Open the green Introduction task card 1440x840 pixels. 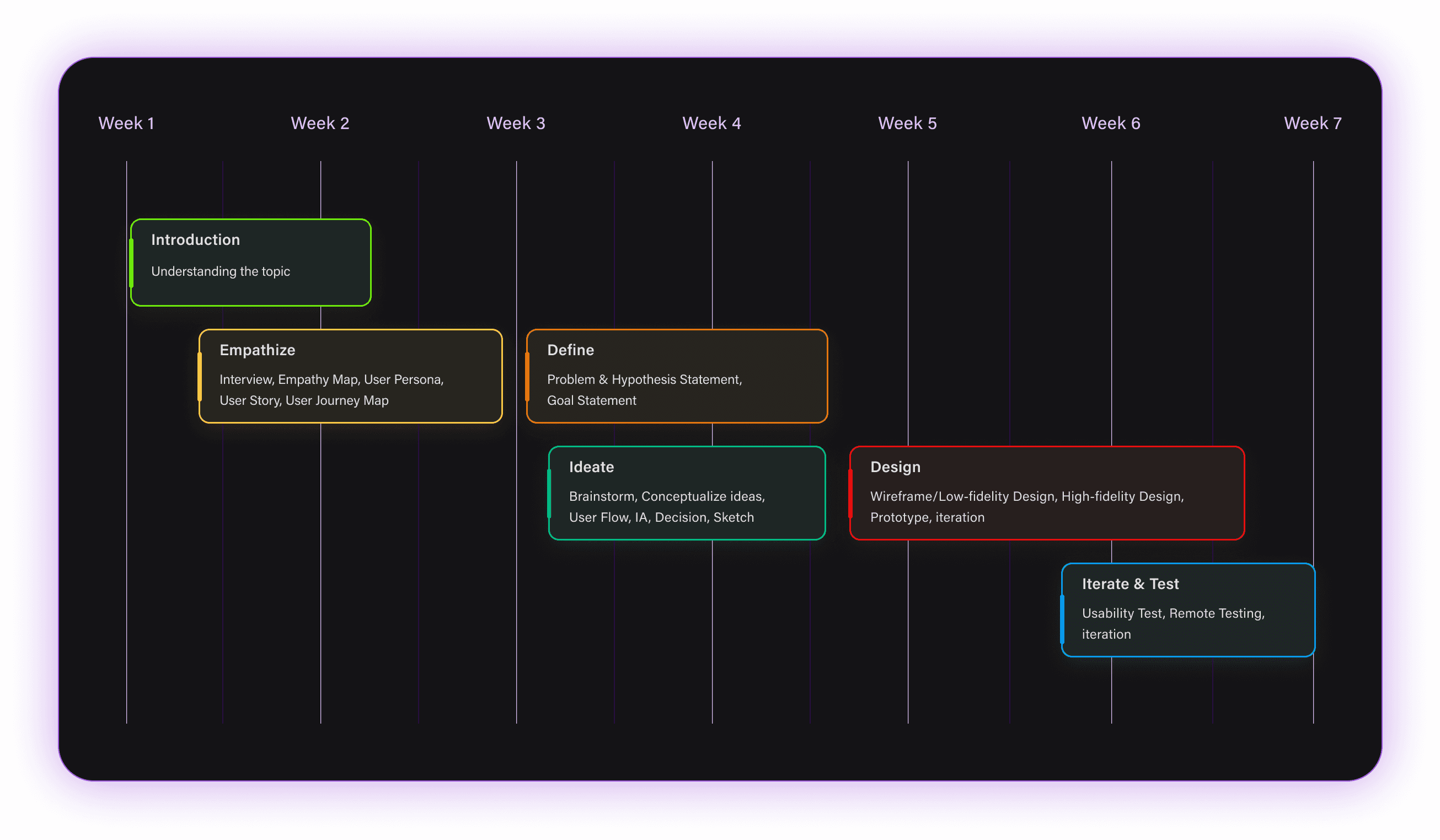pos(251,263)
